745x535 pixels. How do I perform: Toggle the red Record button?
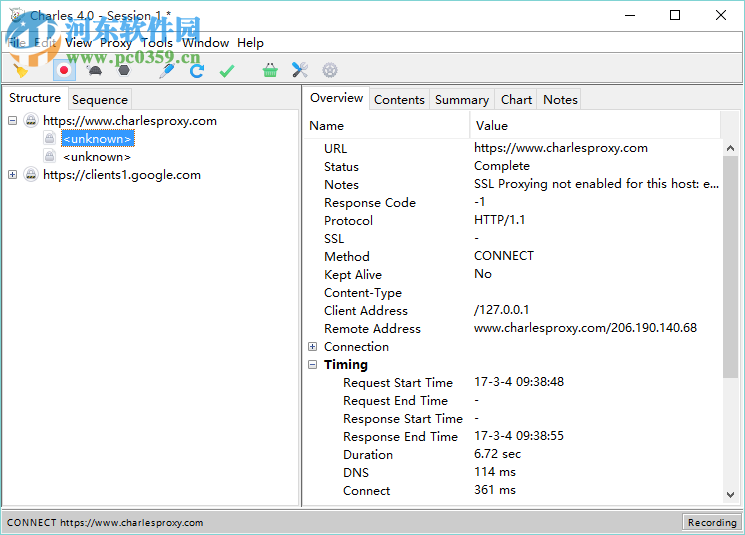click(64, 71)
